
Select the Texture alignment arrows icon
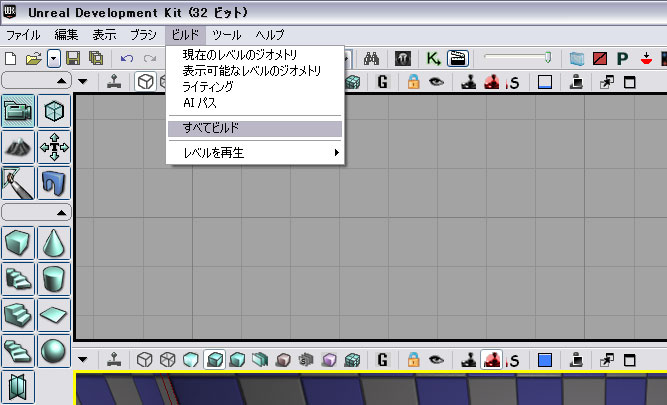tap(54, 147)
